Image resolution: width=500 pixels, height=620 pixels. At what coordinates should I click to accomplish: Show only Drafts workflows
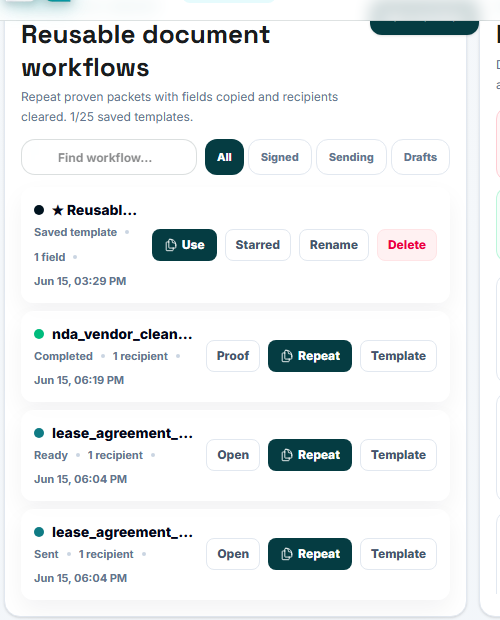click(x=420, y=157)
